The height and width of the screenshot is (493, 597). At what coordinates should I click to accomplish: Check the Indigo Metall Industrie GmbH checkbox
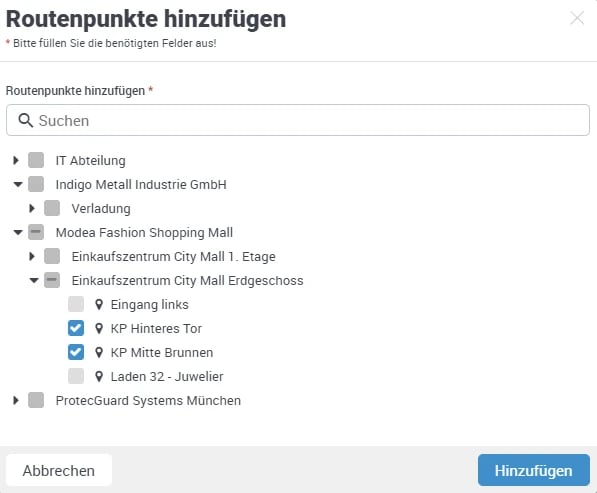click(x=36, y=184)
